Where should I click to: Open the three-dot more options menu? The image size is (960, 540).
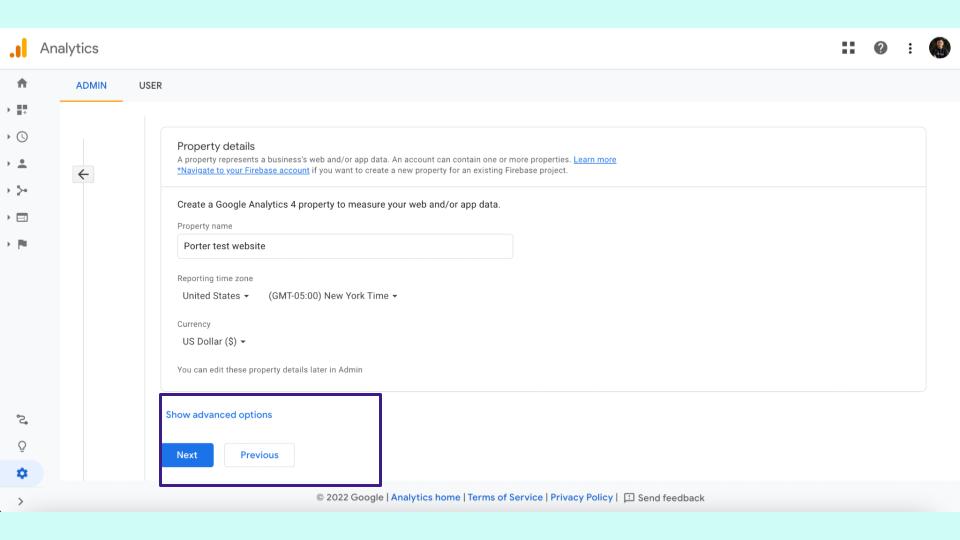click(910, 48)
